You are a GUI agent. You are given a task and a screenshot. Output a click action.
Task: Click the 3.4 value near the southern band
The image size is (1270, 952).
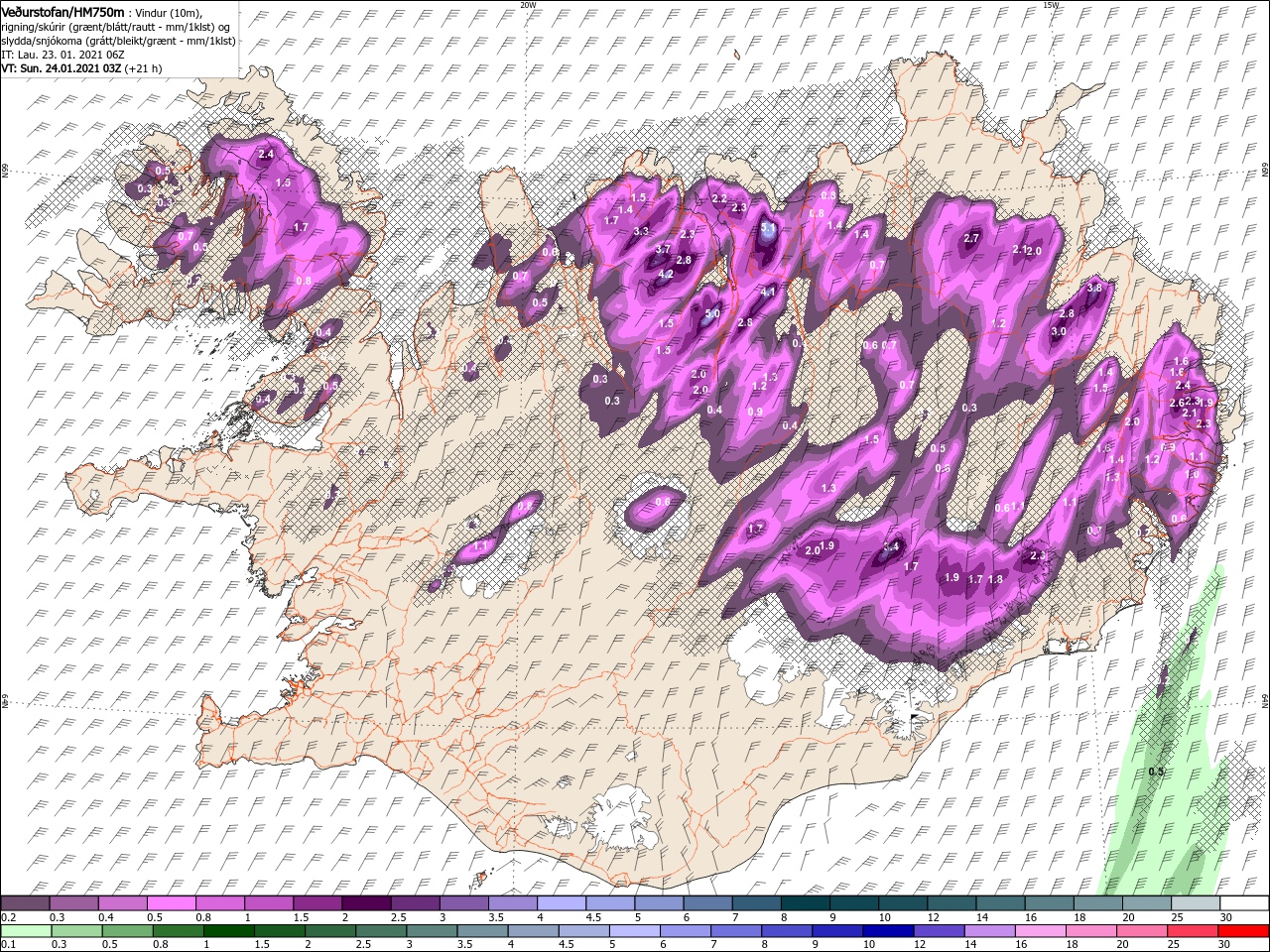pyautogui.click(x=892, y=546)
